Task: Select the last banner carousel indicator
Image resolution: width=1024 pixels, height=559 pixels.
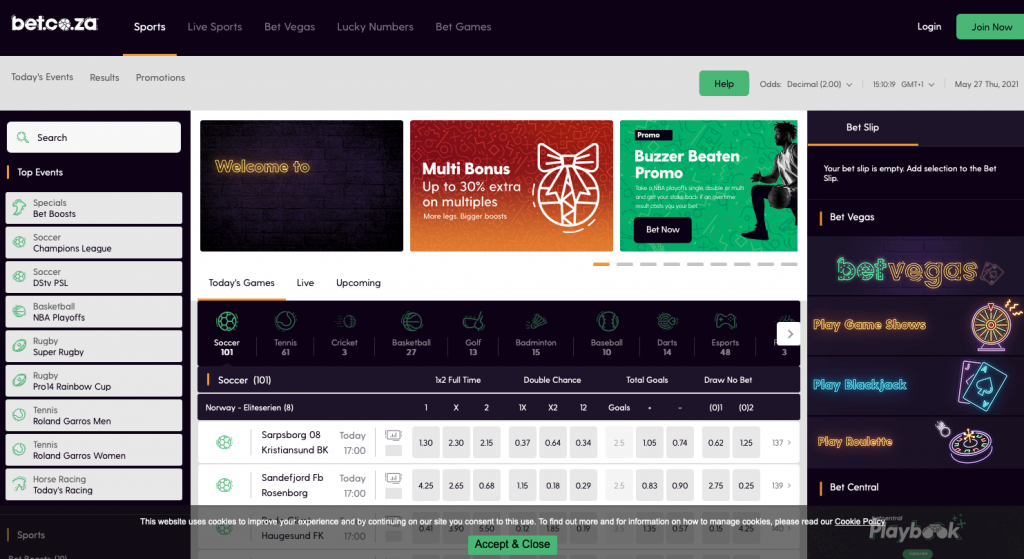Action: (x=789, y=264)
